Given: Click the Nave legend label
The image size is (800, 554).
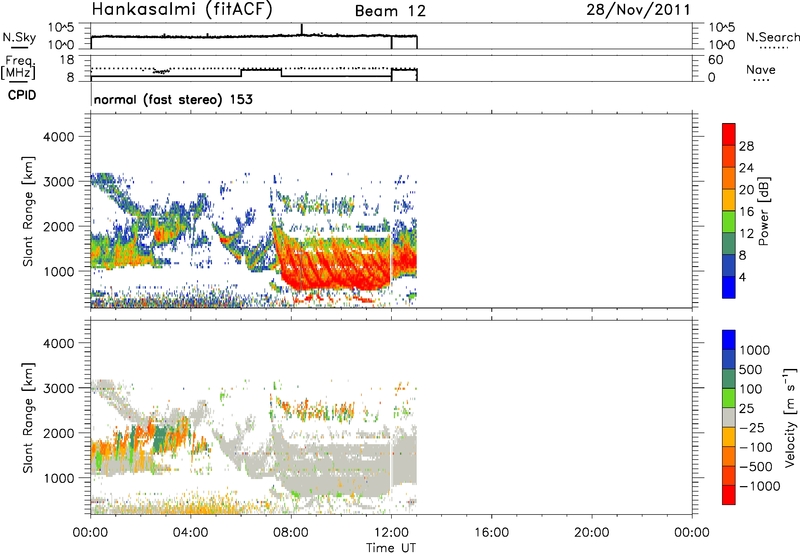Looking at the screenshot, I should tap(761, 69).
